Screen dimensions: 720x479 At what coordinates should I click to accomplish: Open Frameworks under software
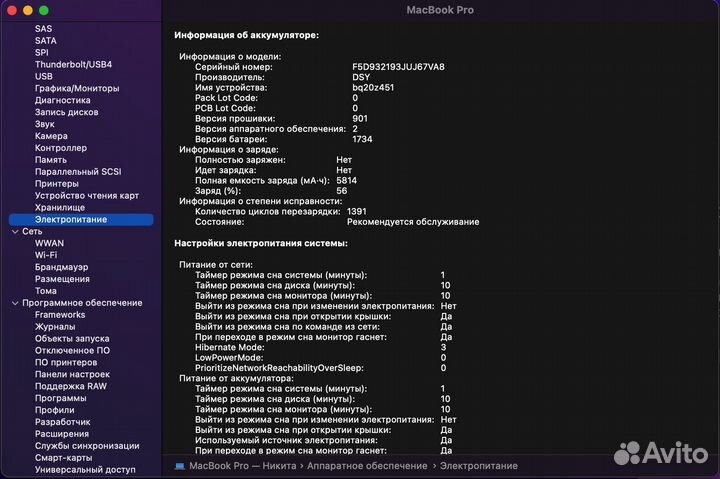[60, 315]
